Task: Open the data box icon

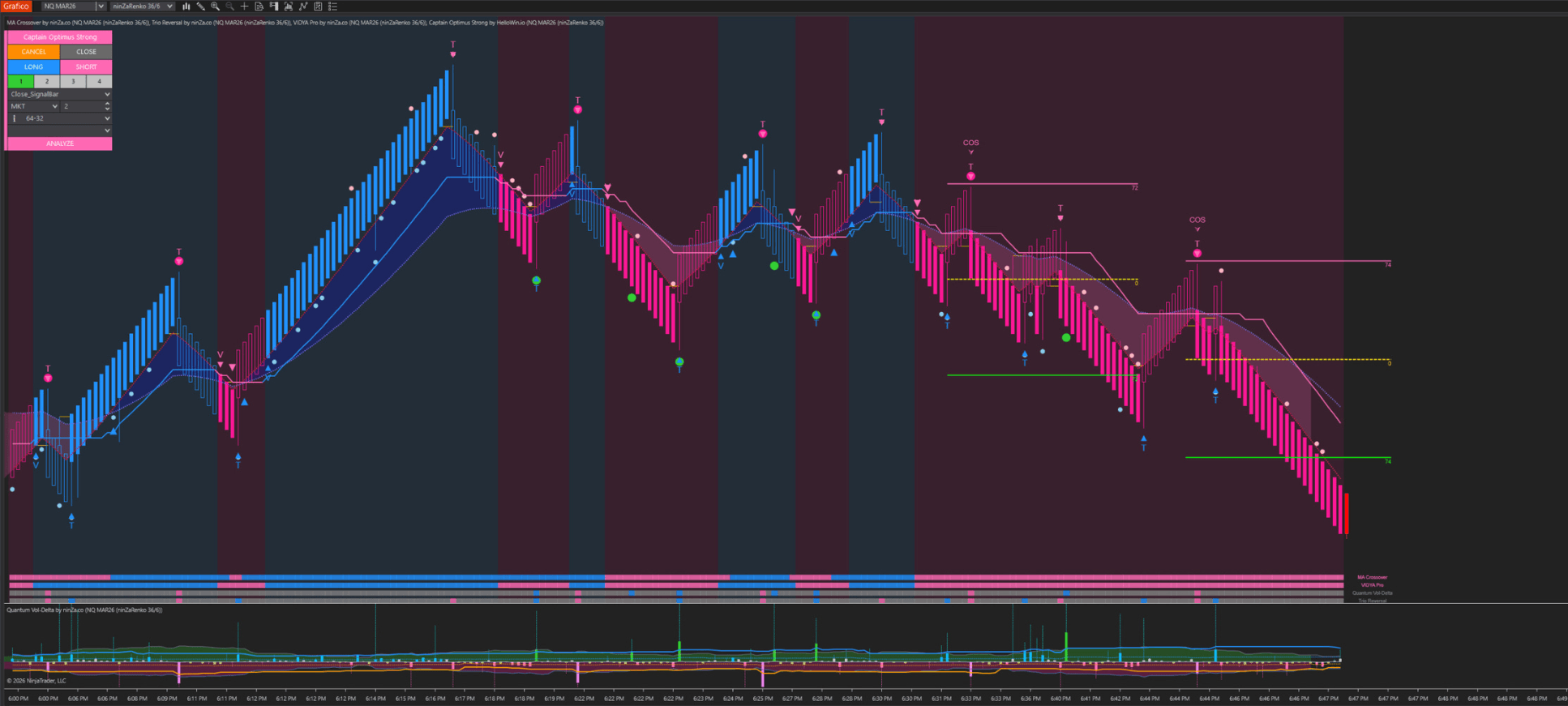Action: [x=259, y=6]
